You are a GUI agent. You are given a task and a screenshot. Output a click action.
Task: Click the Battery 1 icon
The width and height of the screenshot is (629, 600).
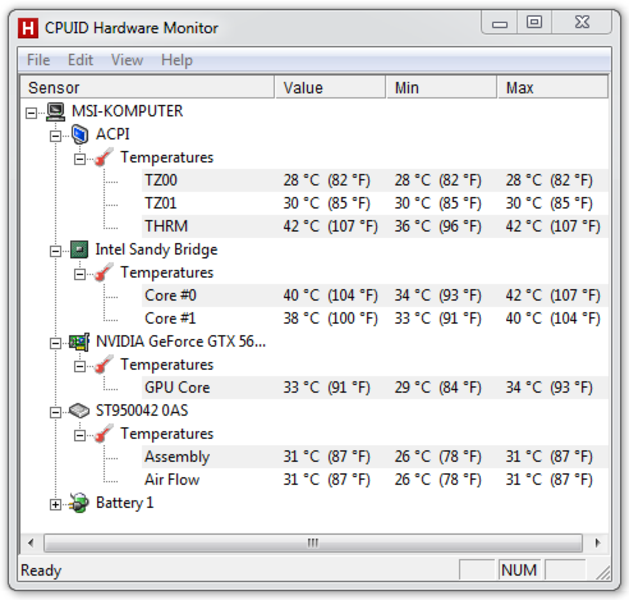(x=79, y=503)
